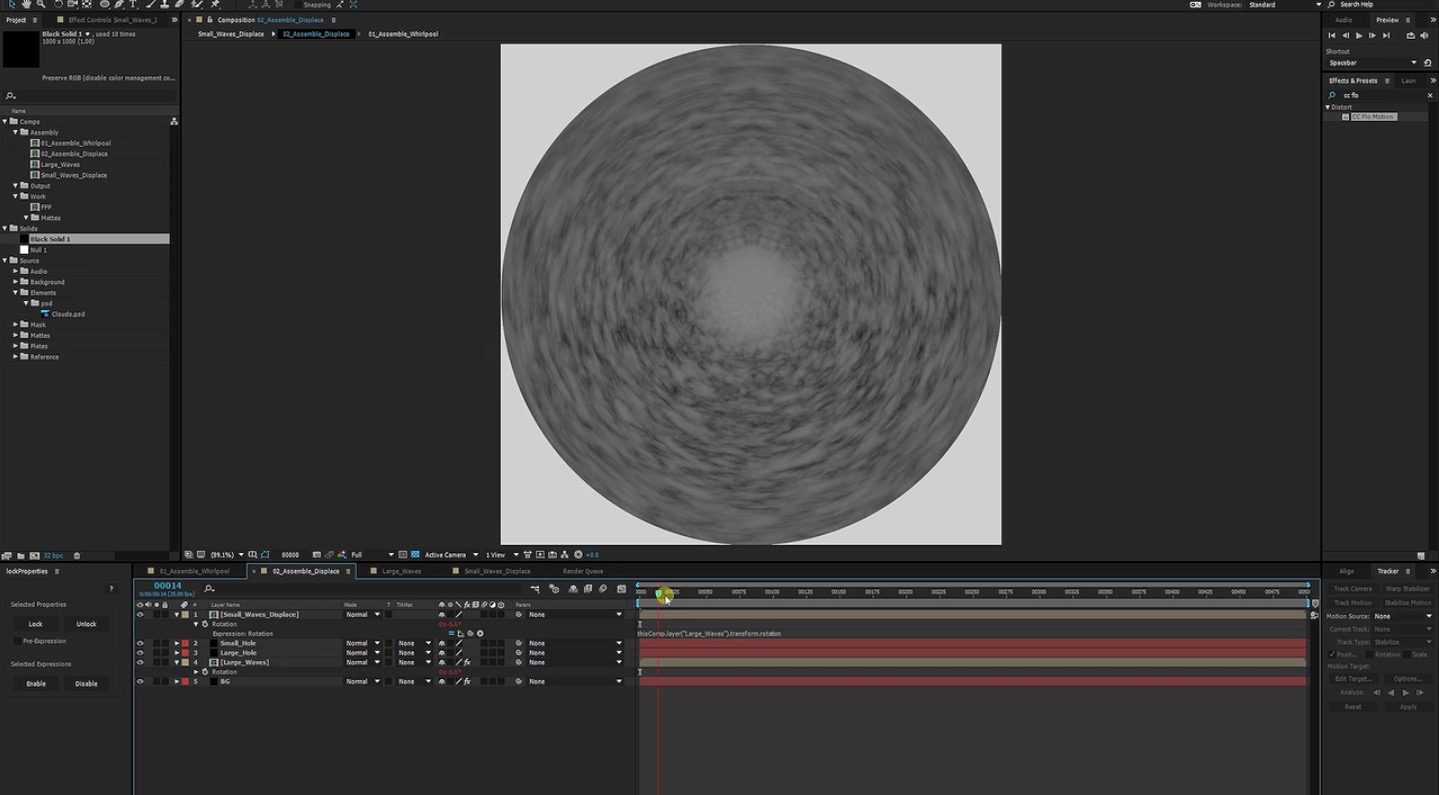Screen dimensions: 1439x795
Task: Click expression language menu arrow icon
Action: [480, 633]
